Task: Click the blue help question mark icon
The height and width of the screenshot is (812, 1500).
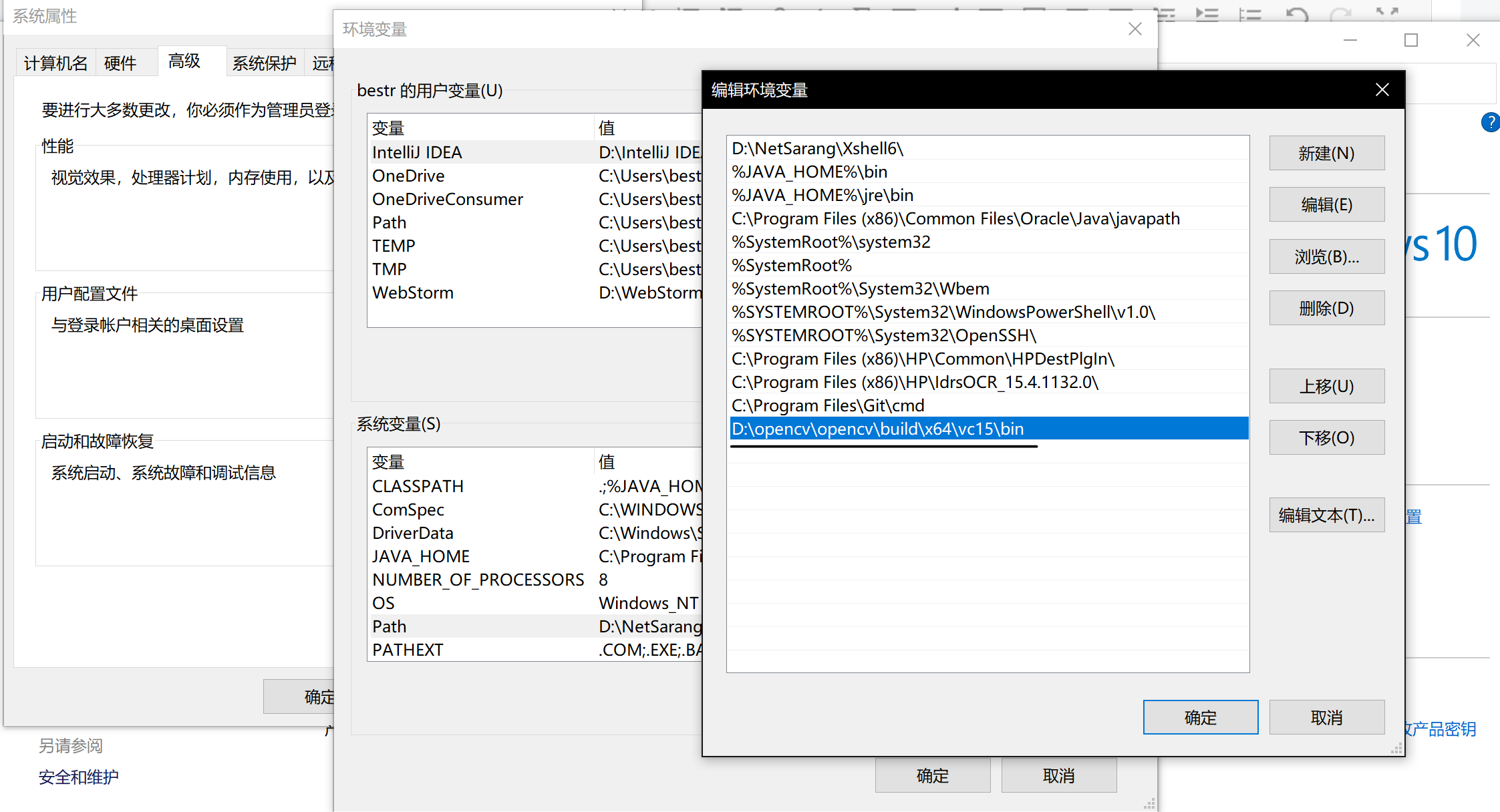Action: [1490, 122]
